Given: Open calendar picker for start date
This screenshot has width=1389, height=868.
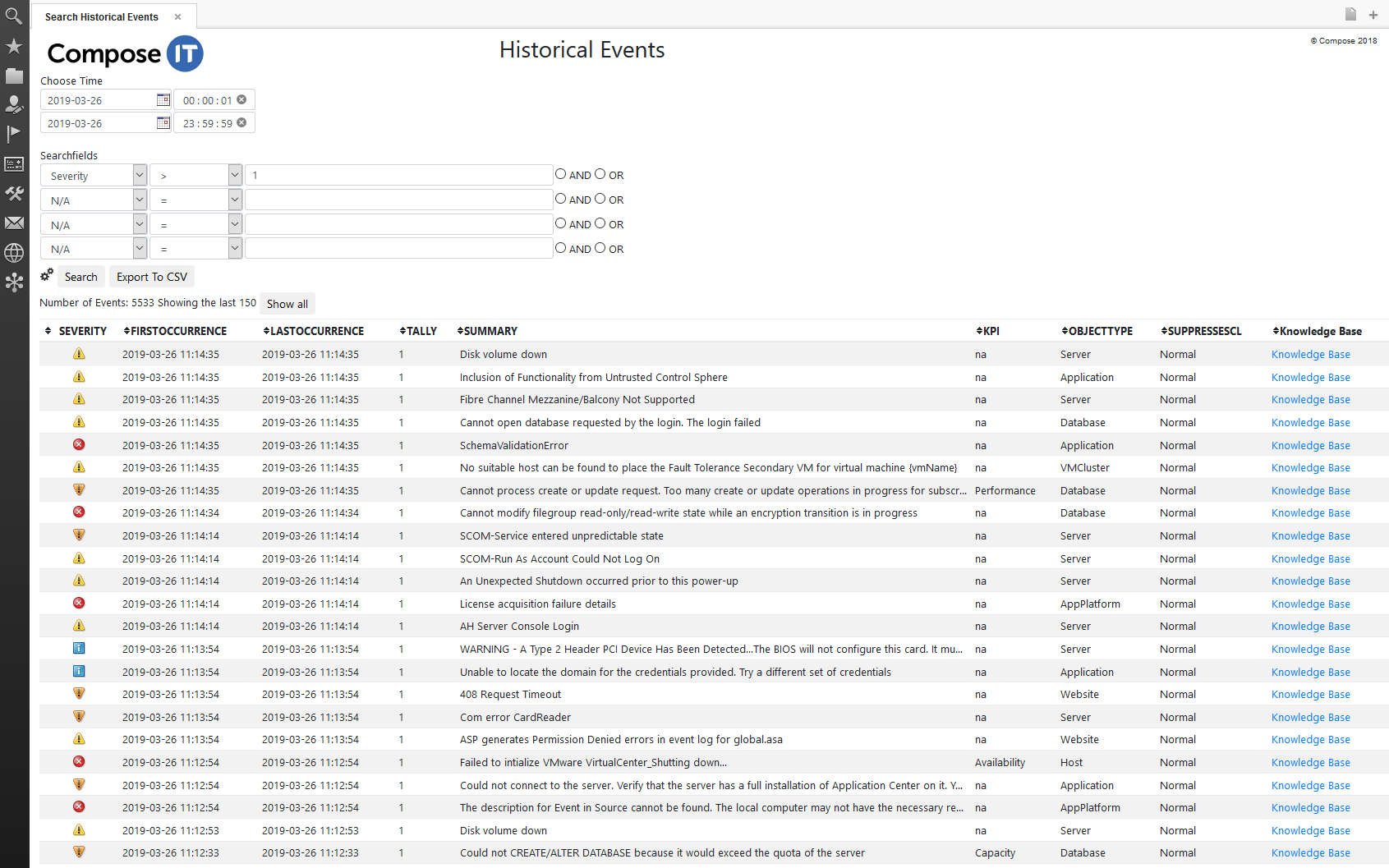Looking at the screenshot, I should point(163,100).
